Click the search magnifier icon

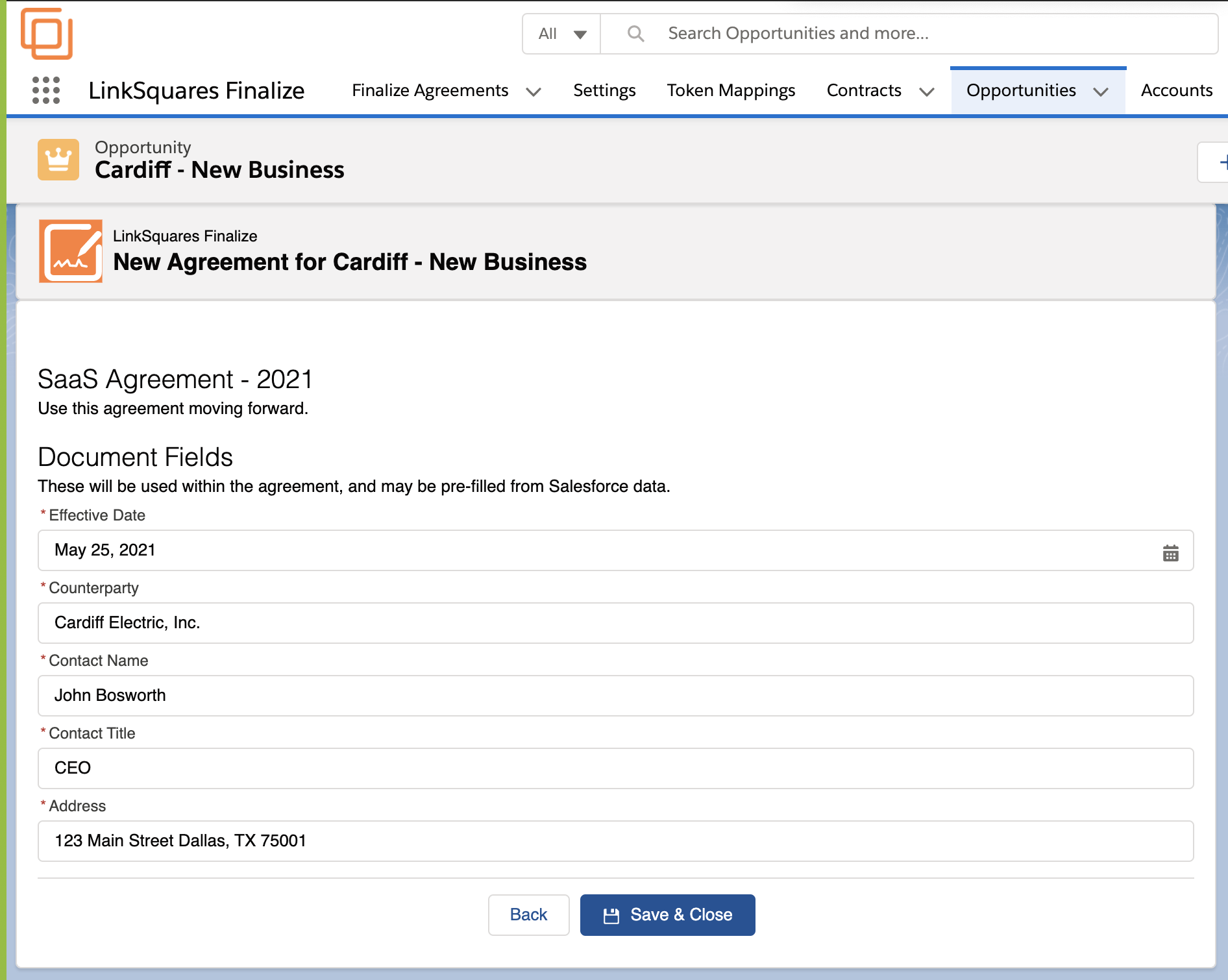[635, 34]
